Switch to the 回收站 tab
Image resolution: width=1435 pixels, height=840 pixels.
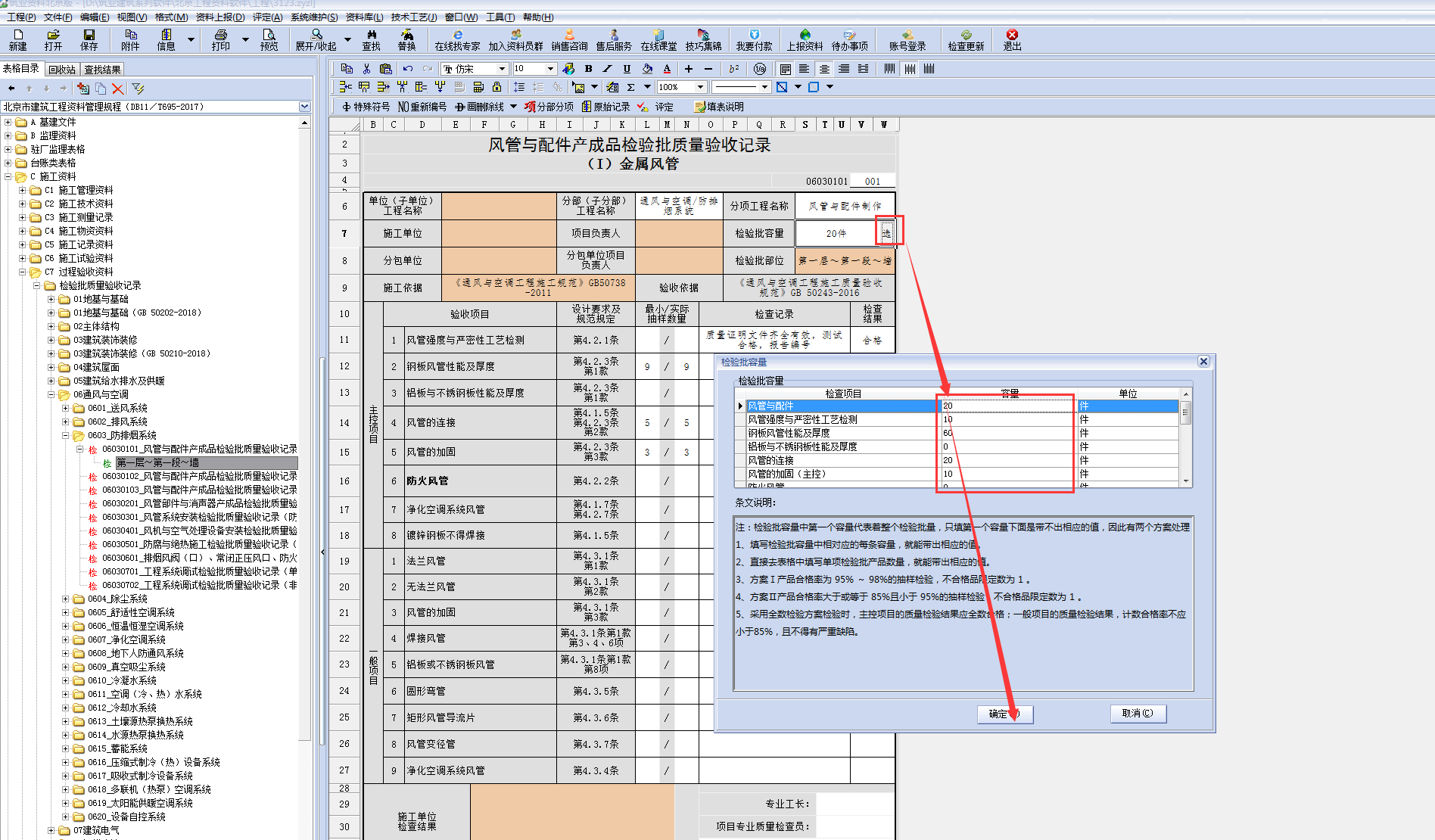[x=62, y=70]
